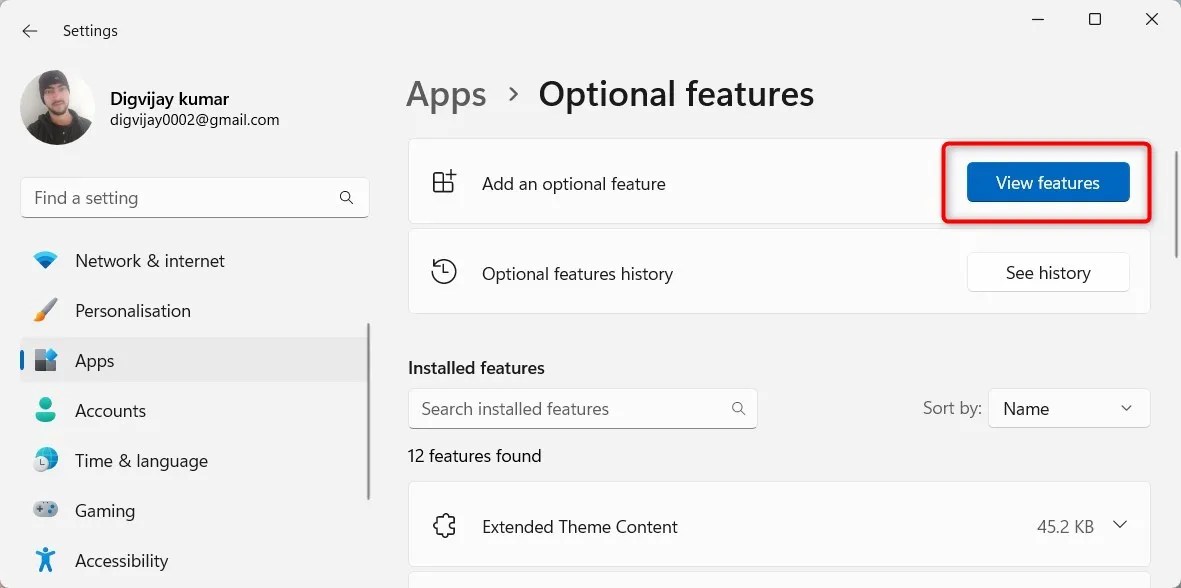This screenshot has height=588, width=1181.
Task: Expand the Extended Theme Content entry
Action: pos(1120,526)
